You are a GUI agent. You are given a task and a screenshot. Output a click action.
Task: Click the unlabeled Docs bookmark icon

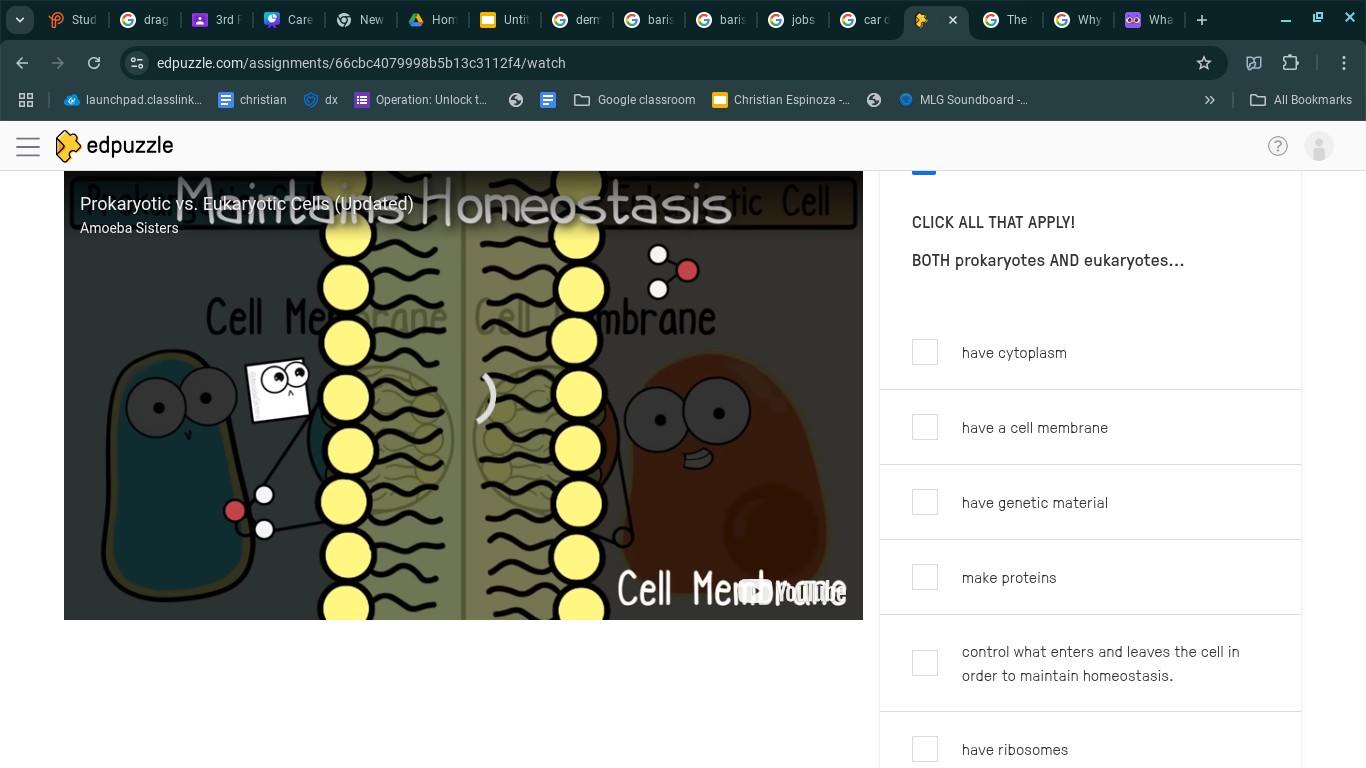pyautogui.click(x=548, y=100)
